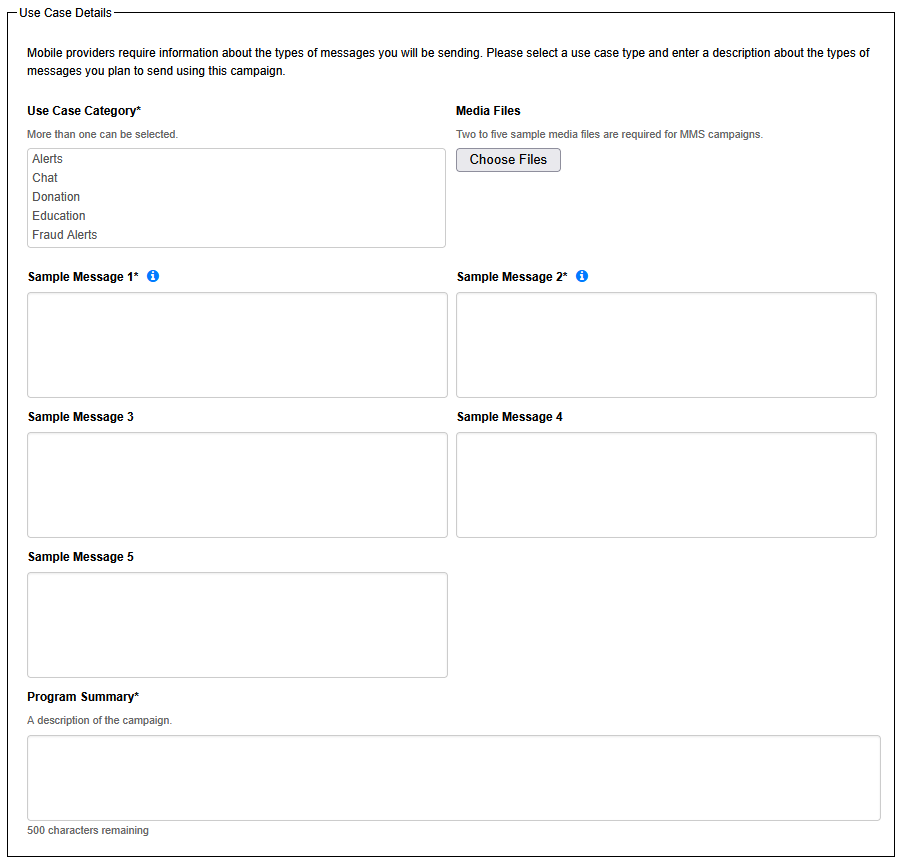Viewport: 901px width, 861px height.
Task: Click the Sample Message 5 text area
Action: pos(237,625)
